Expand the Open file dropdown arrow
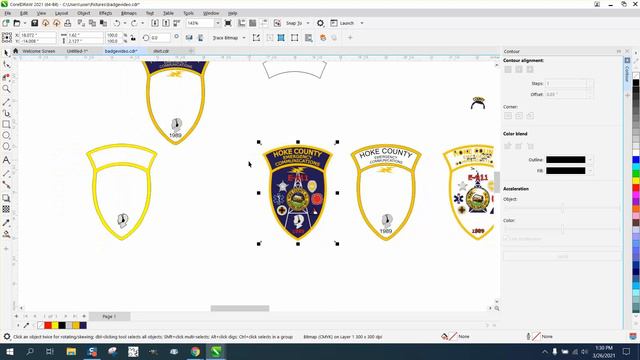The width and height of the screenshot is (640, 360). (x=24, y=23)
